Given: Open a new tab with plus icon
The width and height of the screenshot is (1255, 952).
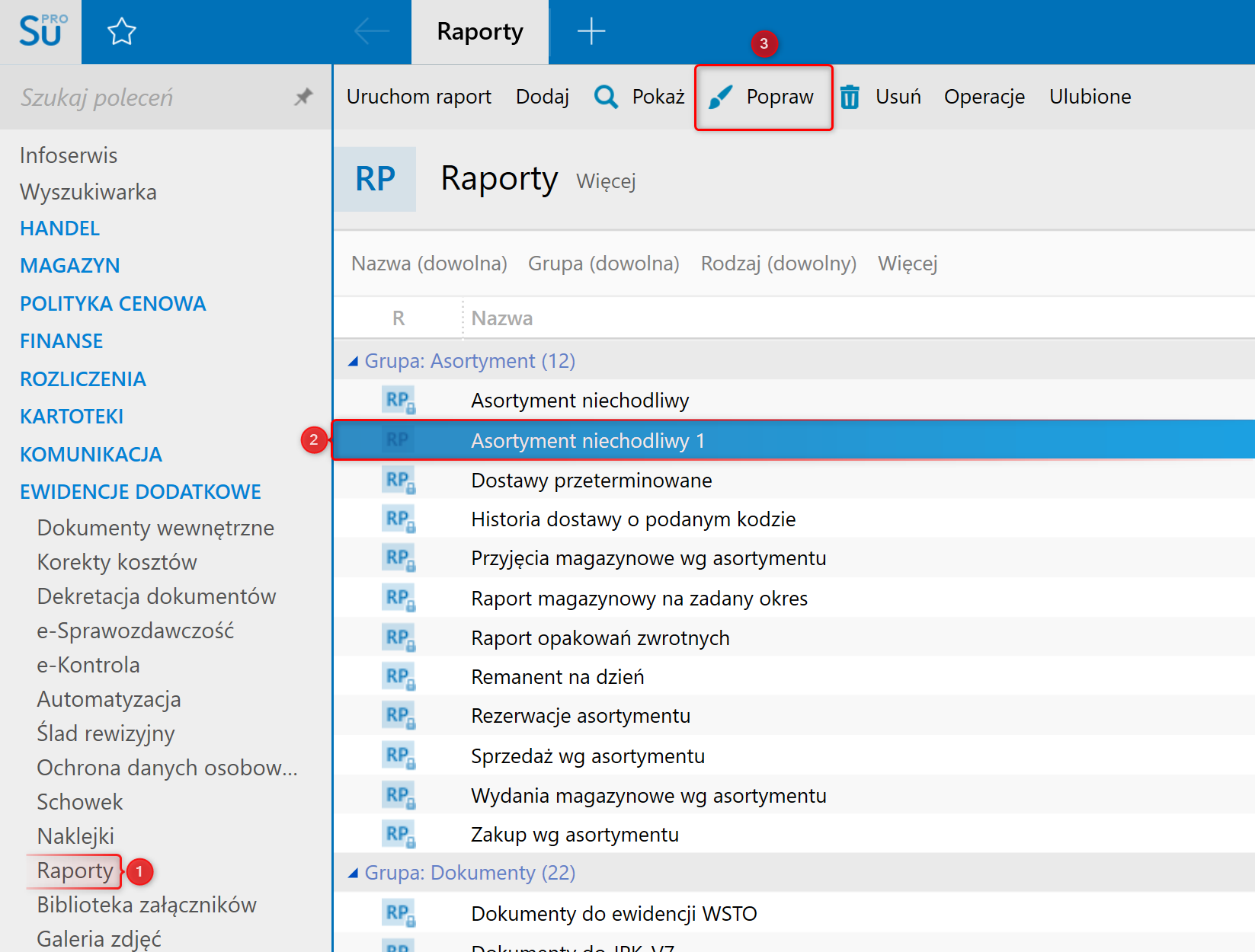Looking at the screenshot, I should coord(591,32).
